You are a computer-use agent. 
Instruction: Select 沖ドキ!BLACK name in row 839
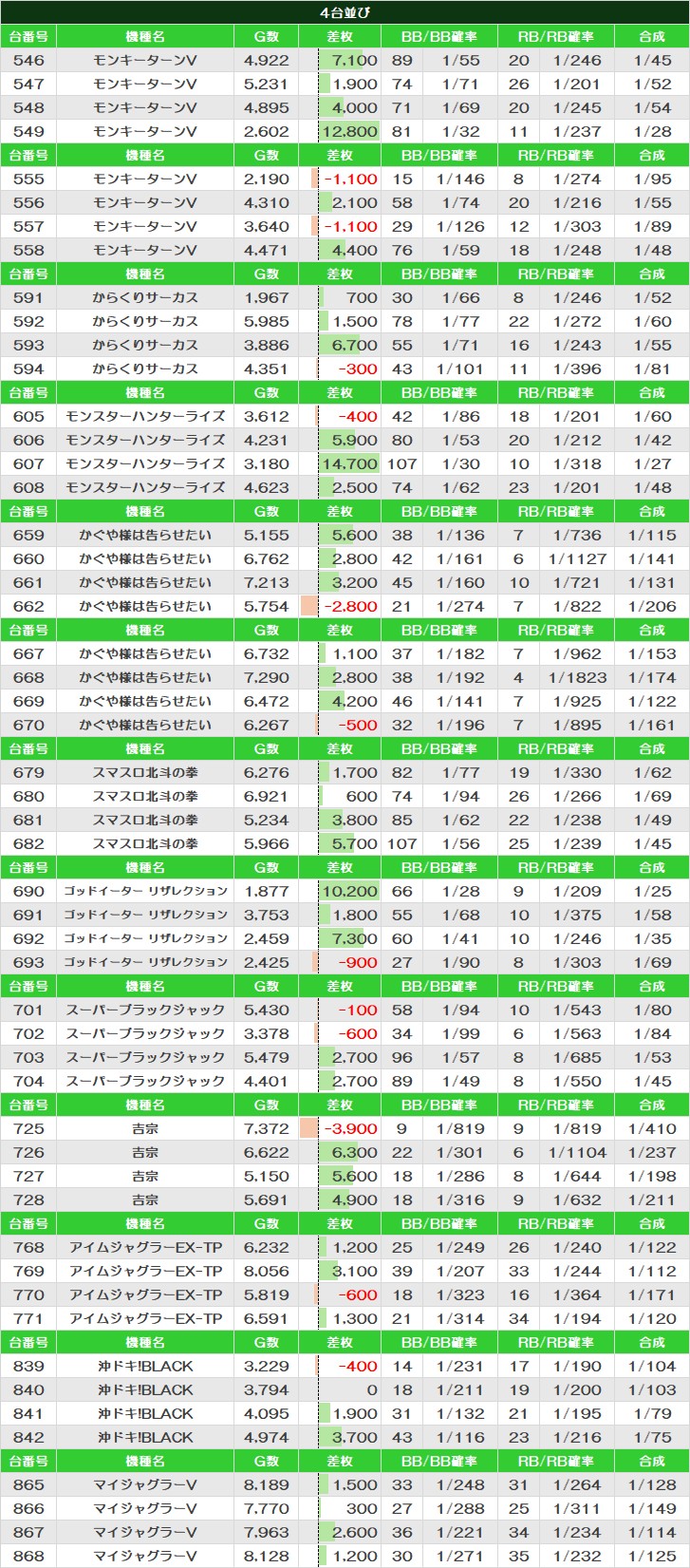coord(145,1366)
